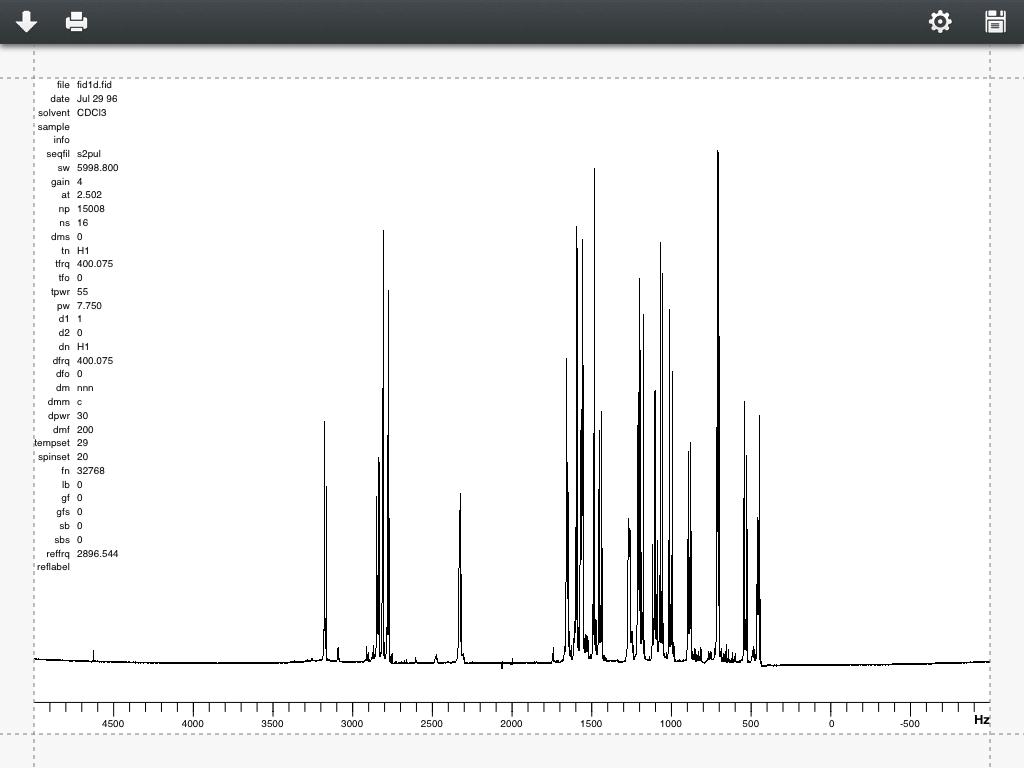Image resolution: width=1024 pixels, height=768 pixels.
Task: Click the -500 tick label on axis
Action: pos(909,724)
